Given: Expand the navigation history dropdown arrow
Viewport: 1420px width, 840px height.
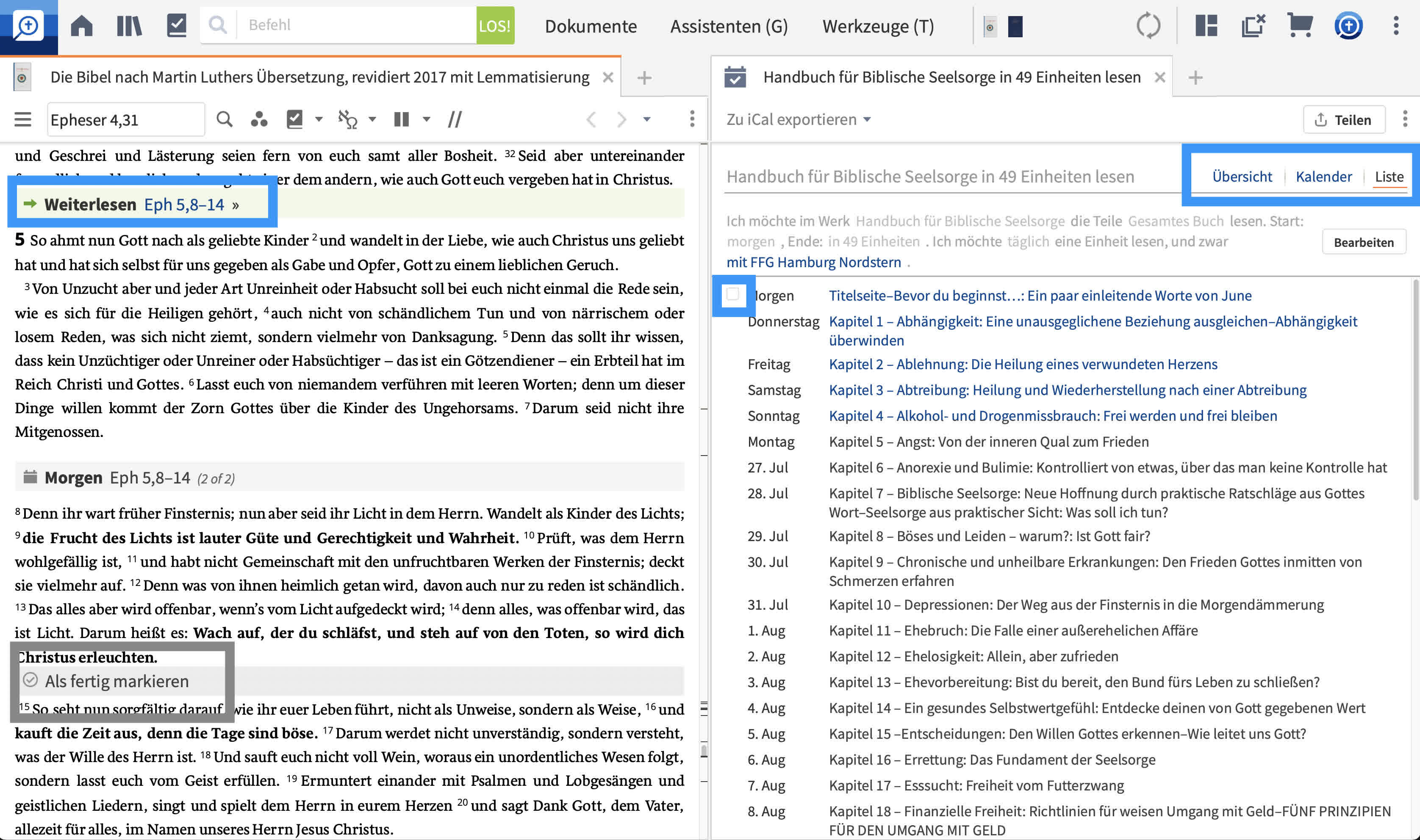Looking at the screenshot, I should pos(646,119).
